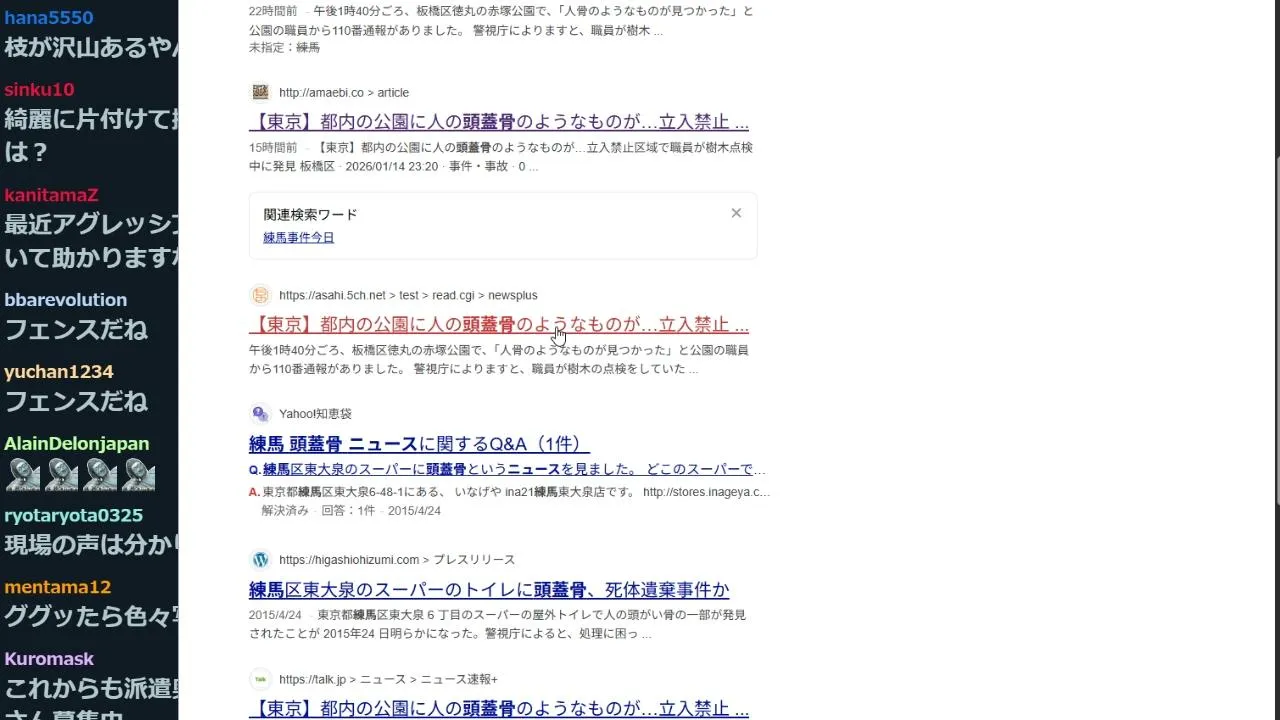
Task: Click chat username ryotaryota0325
Action: (74, 516)
